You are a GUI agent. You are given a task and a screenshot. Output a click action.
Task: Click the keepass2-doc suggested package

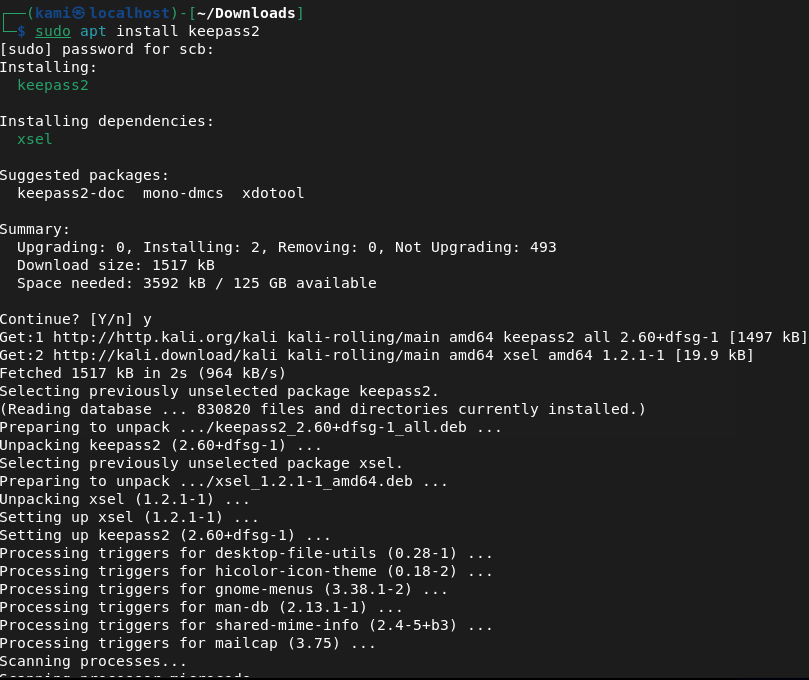point(71,193)
